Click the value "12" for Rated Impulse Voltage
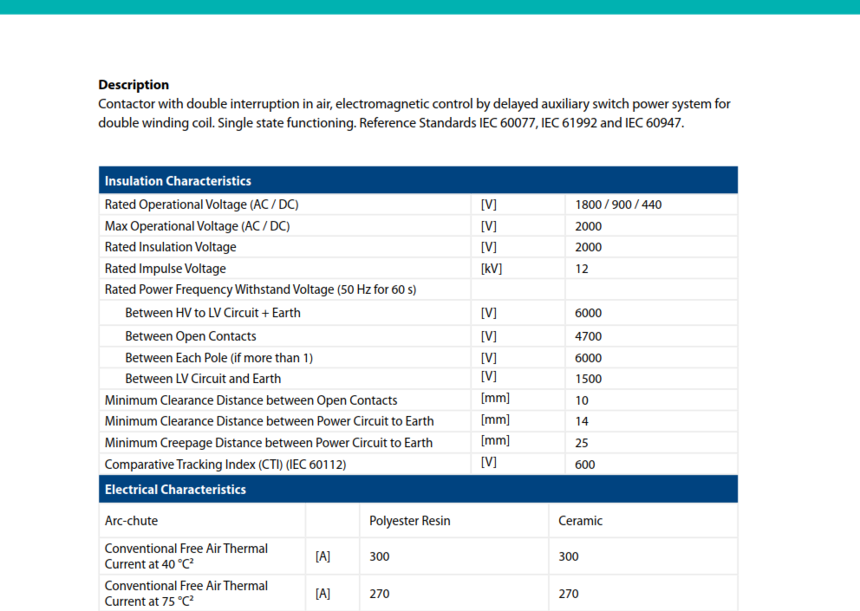This screenshot has width=860, height=611. 581,269
